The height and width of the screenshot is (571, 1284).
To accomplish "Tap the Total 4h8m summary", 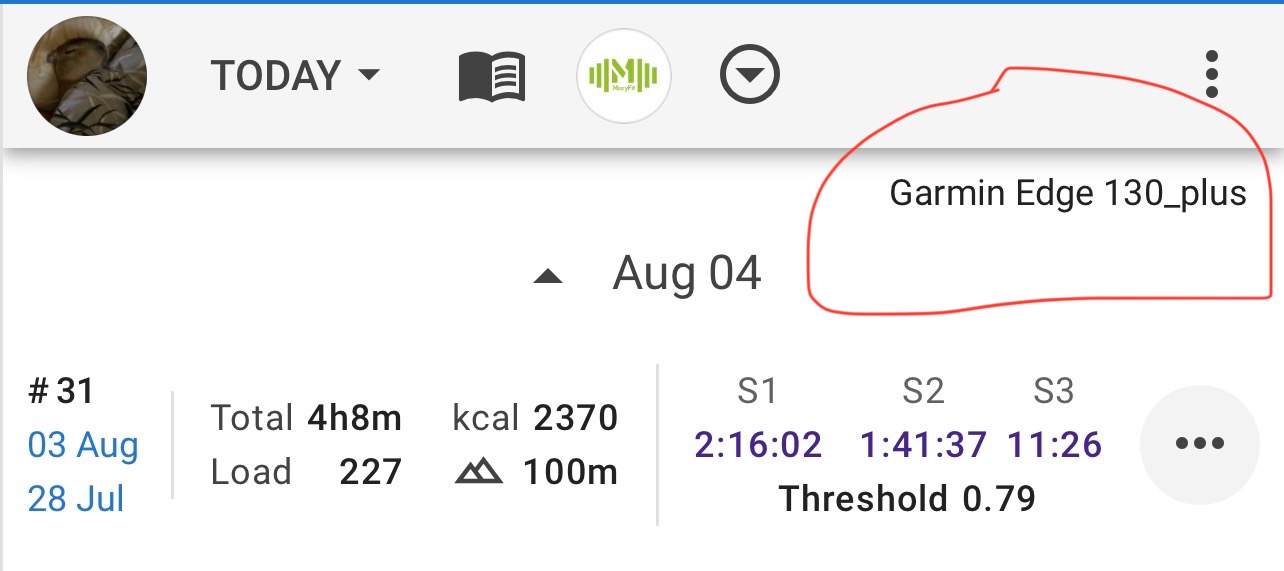I will click(306, 418).
